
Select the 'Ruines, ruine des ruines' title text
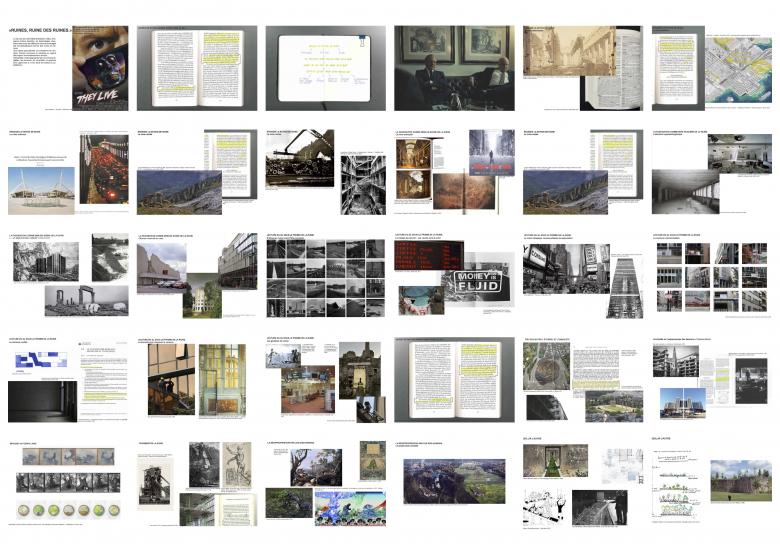pyautogui.click(x=40, y=32)
